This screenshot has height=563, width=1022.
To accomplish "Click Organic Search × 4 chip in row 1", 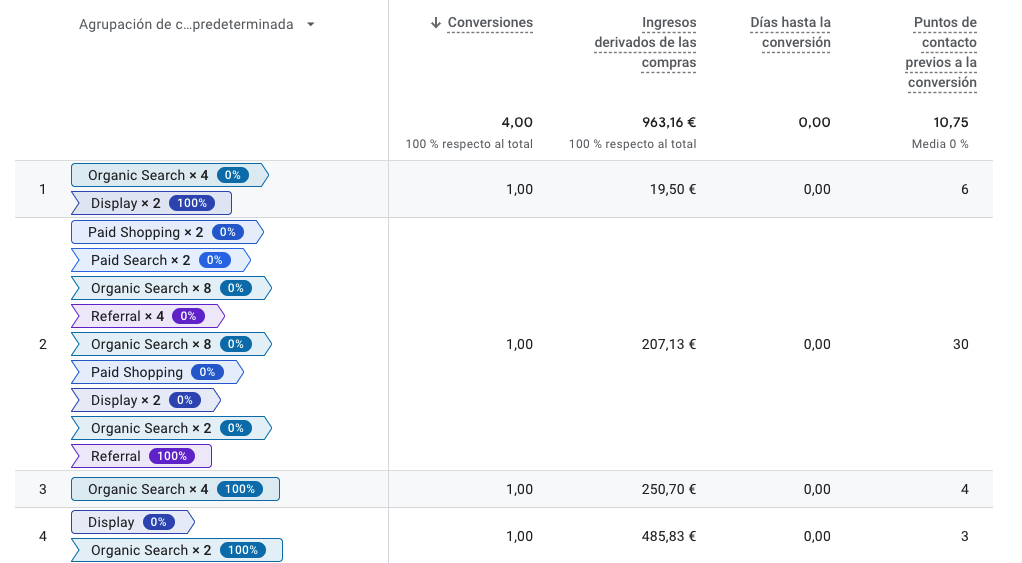I will pos(169,175).
